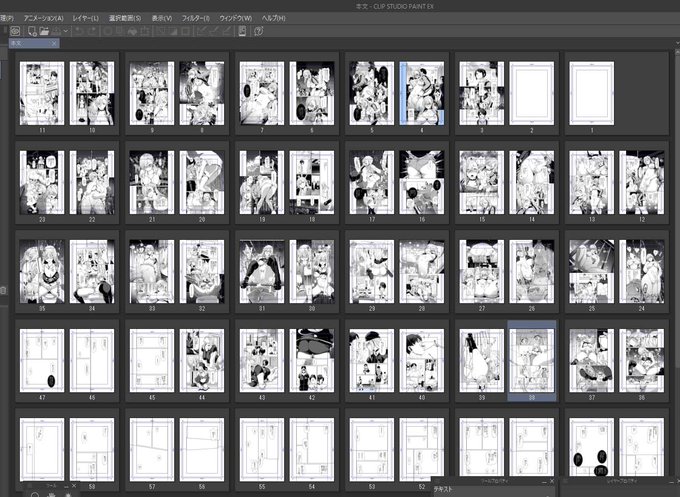Open the 表示(V) menu

(162, 18)
